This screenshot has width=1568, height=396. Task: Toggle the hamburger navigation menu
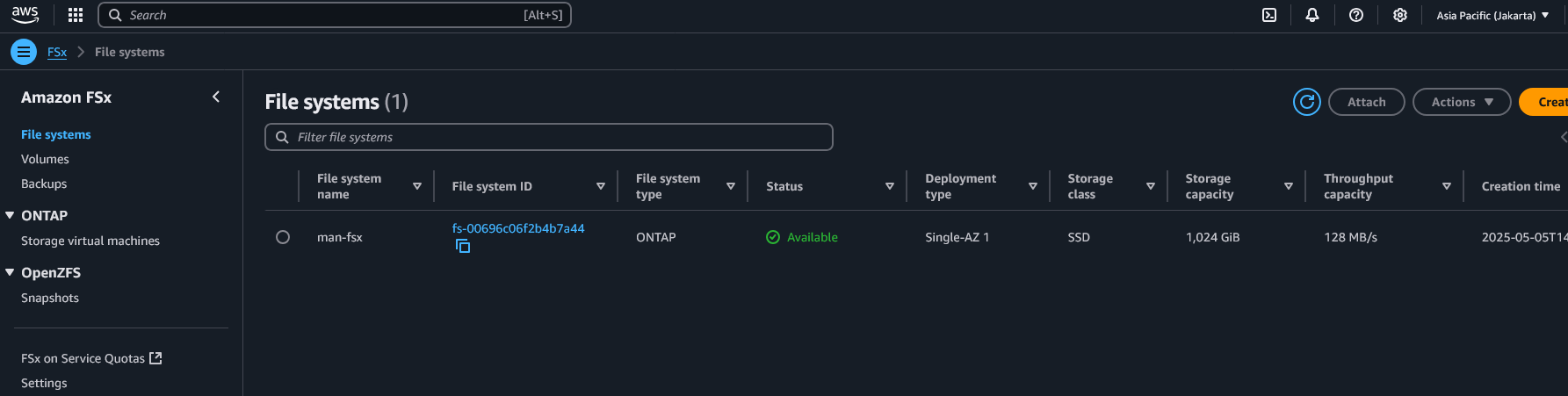pos(24,52)
